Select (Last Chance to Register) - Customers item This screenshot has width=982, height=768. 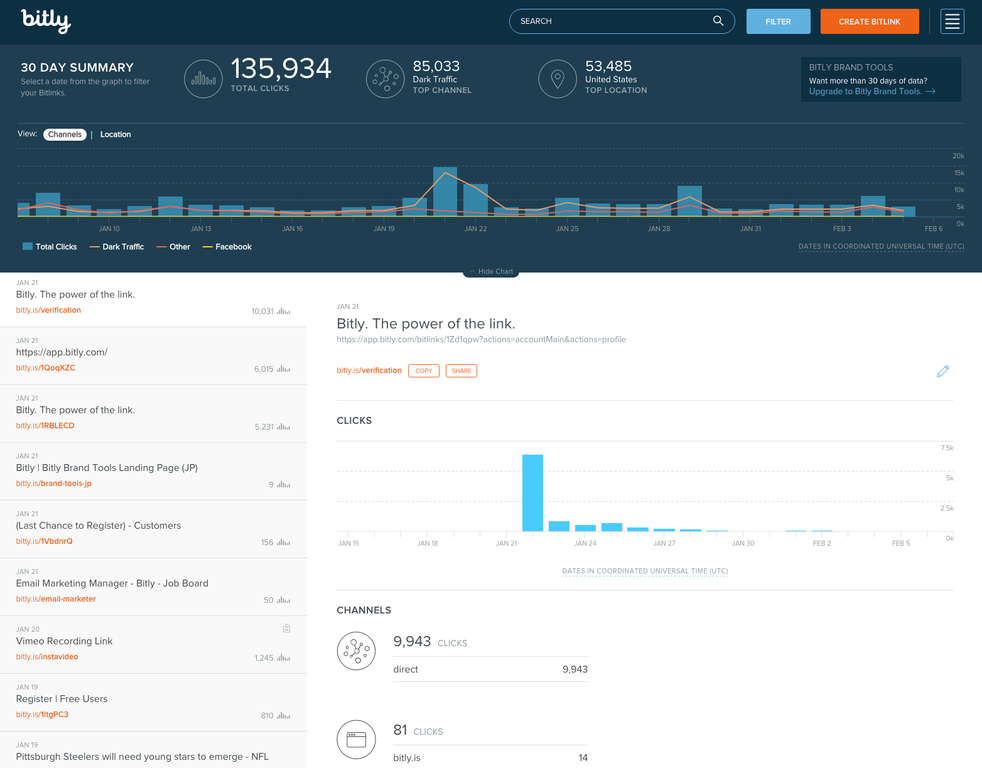(x=98, y=526)
